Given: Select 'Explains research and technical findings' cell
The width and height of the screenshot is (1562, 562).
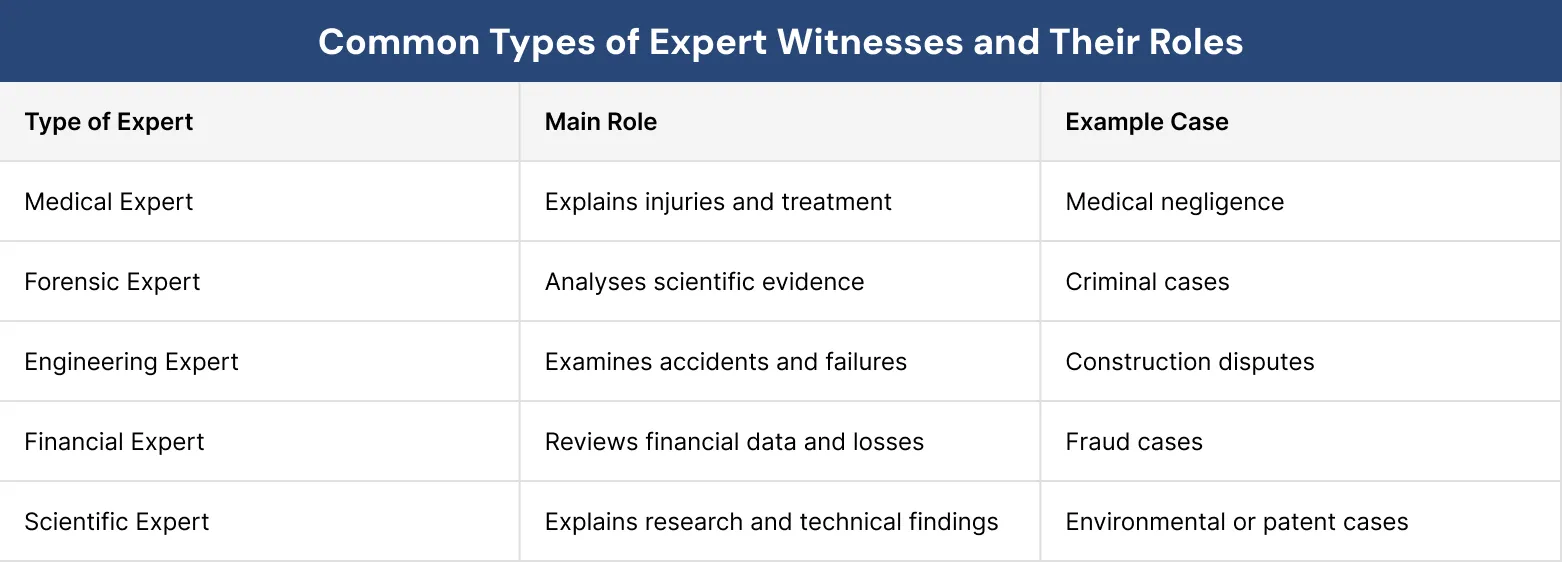Looking at the screenshot, I should (x=771, y=522).
